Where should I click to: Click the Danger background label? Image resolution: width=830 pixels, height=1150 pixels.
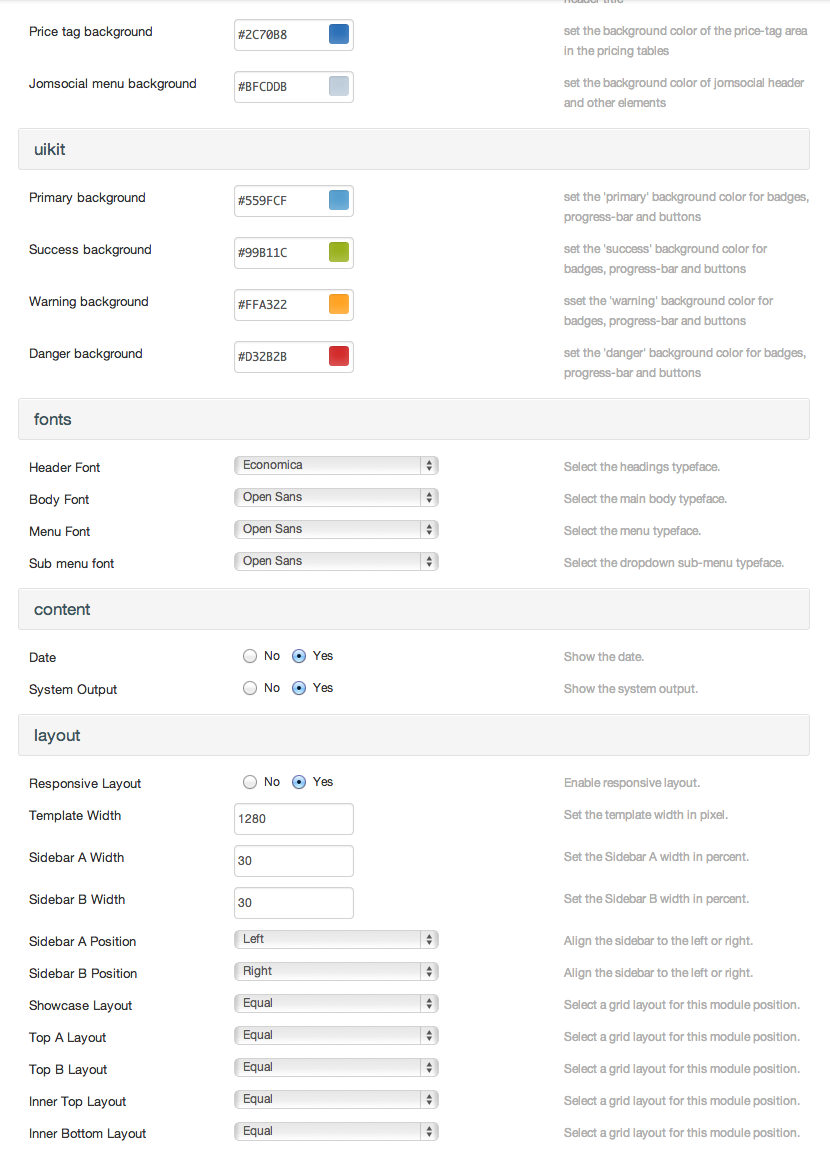click(x=86, y=354)
